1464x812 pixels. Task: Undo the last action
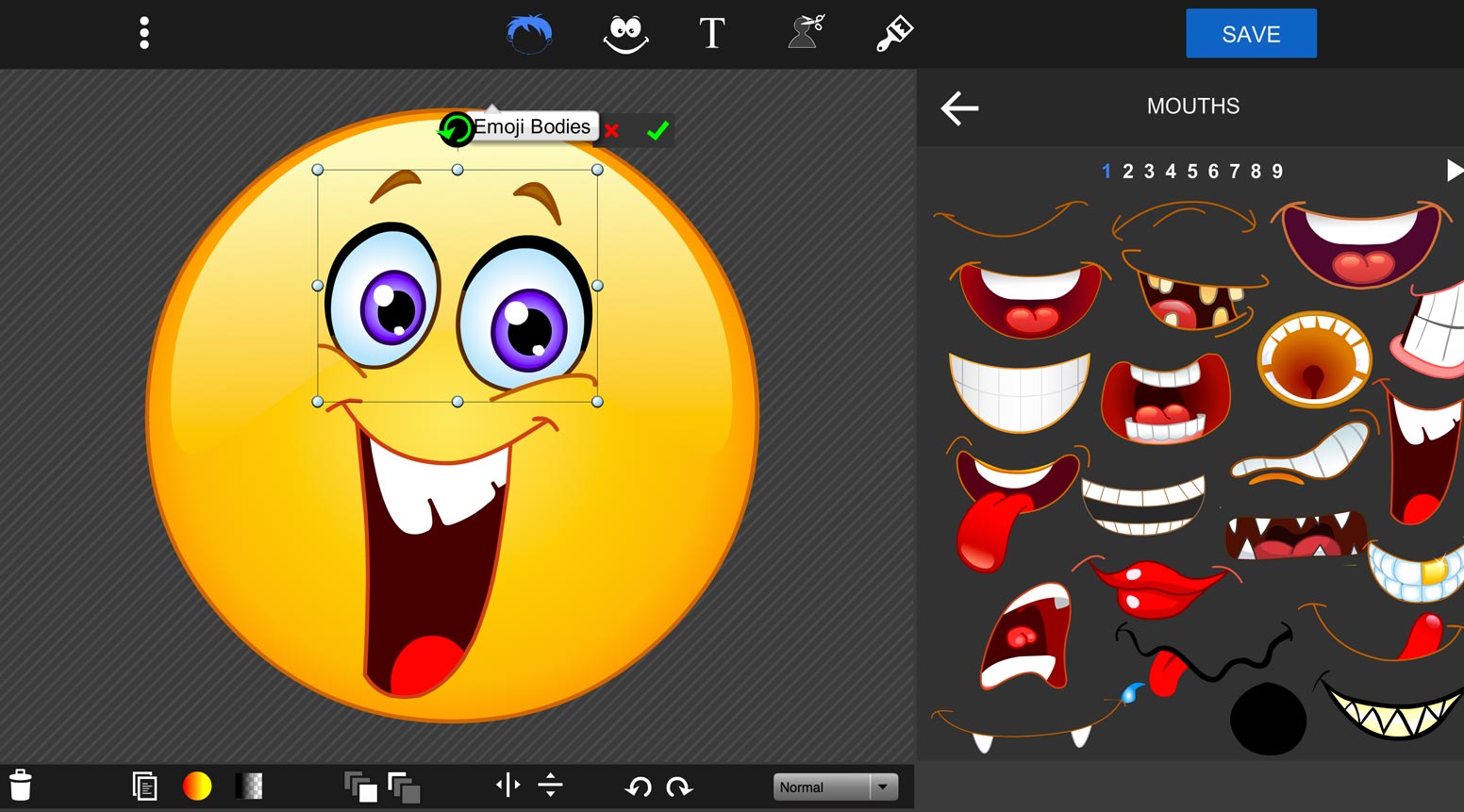[639, 786]
